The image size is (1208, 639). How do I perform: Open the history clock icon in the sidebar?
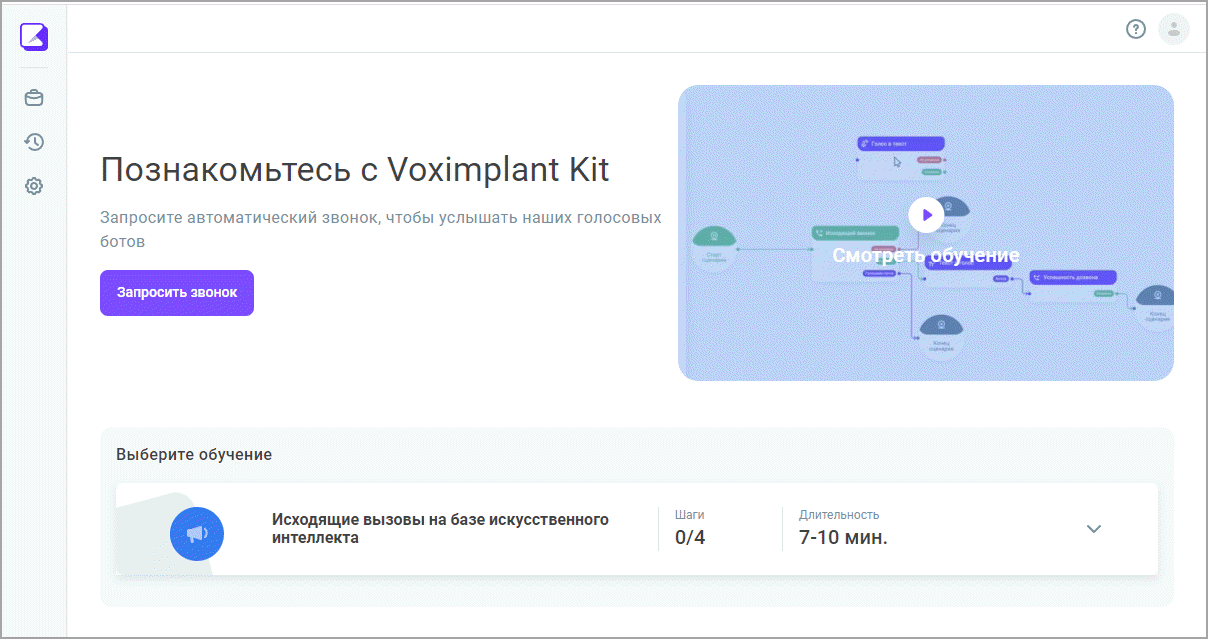(x=34, y=142)
